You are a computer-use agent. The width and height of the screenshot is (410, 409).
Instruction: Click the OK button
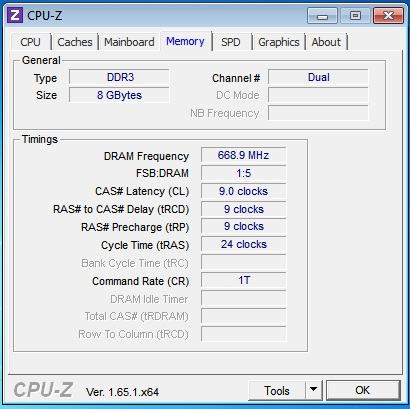point(363,390)
